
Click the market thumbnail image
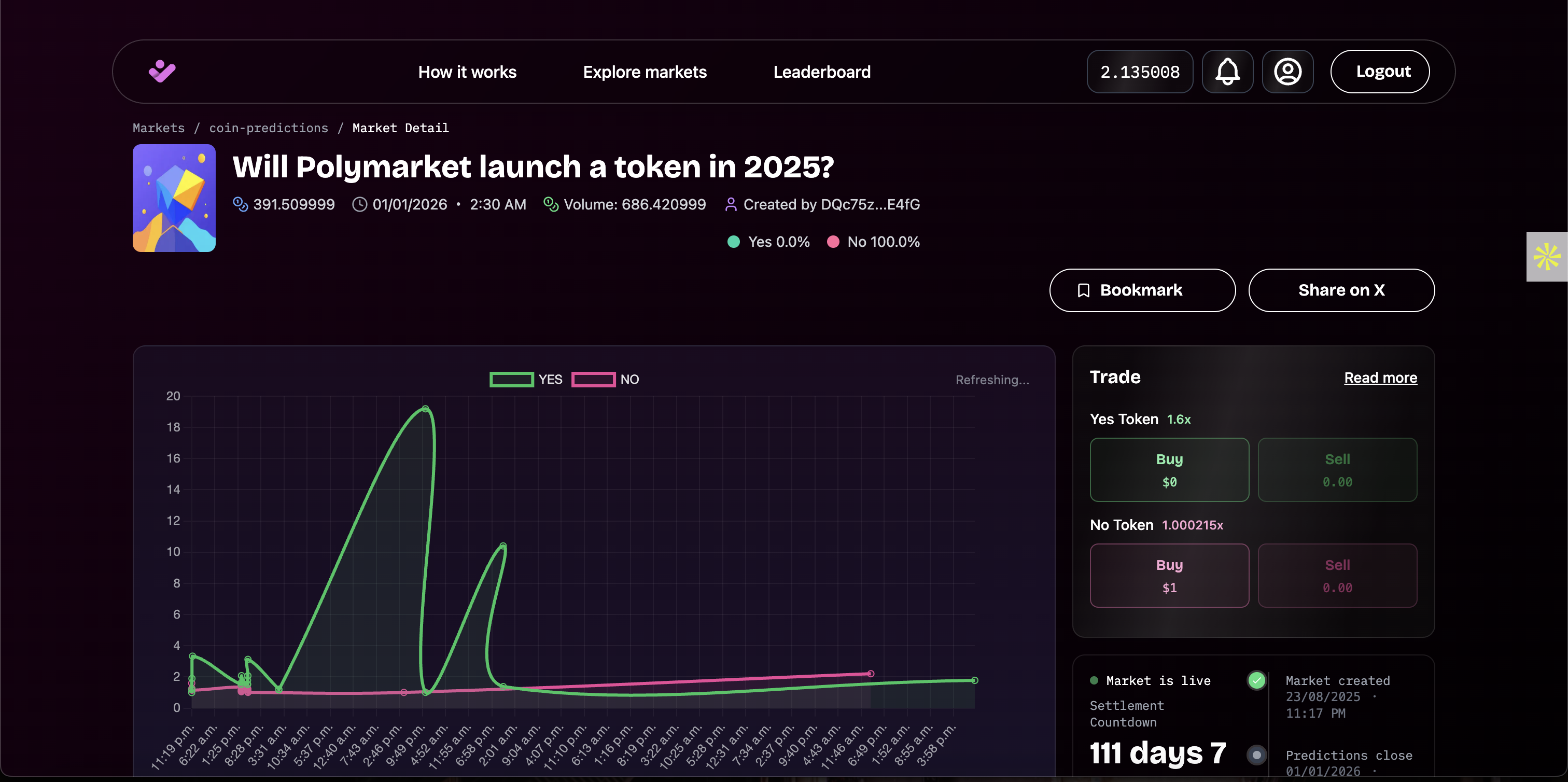point(174,198)
